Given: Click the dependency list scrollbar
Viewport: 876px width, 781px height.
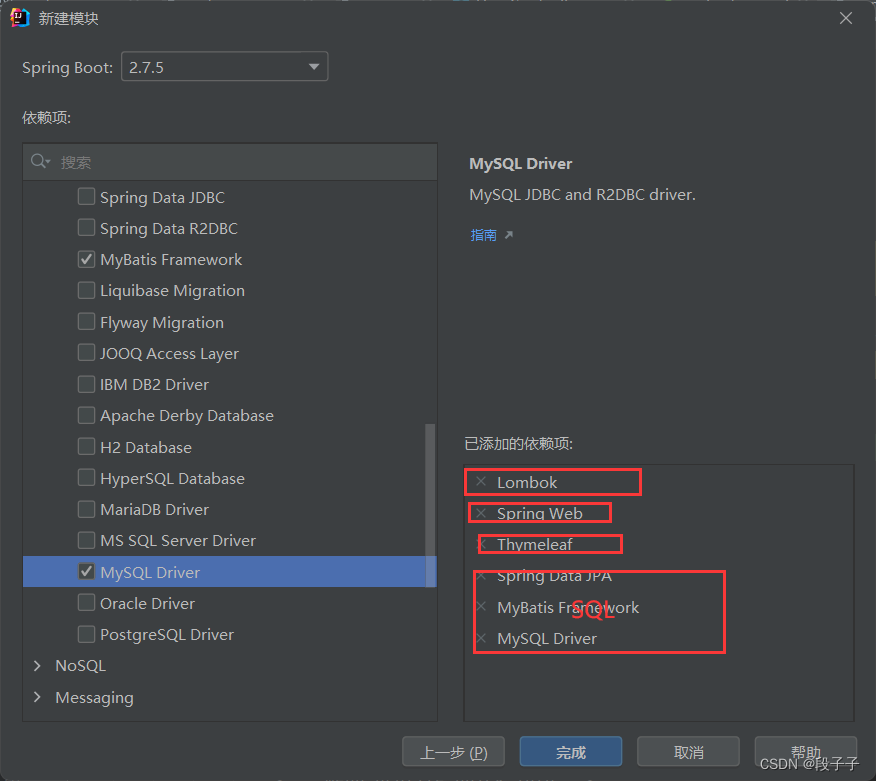Looking at the screenshot, I should coord(430,506).
